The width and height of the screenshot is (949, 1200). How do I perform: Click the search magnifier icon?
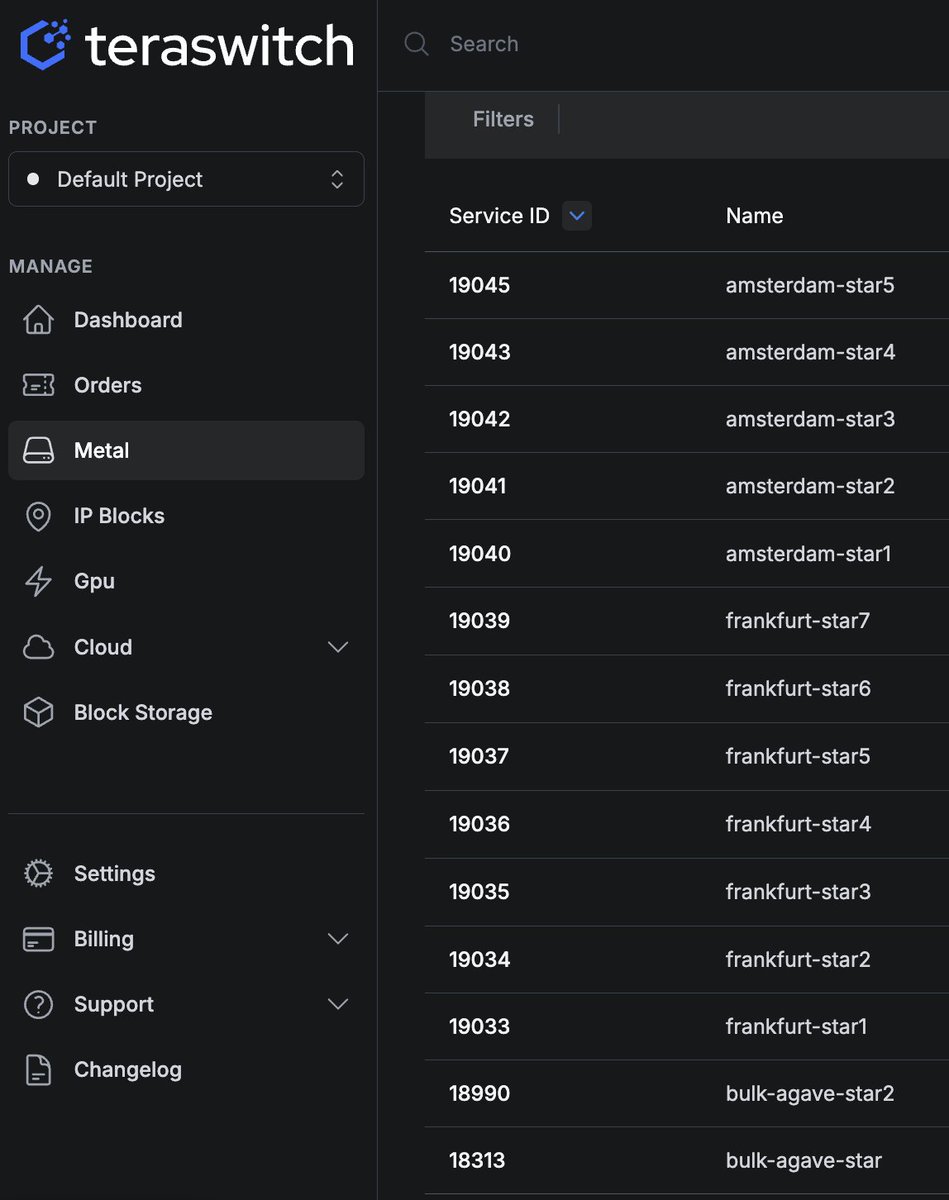416,44
